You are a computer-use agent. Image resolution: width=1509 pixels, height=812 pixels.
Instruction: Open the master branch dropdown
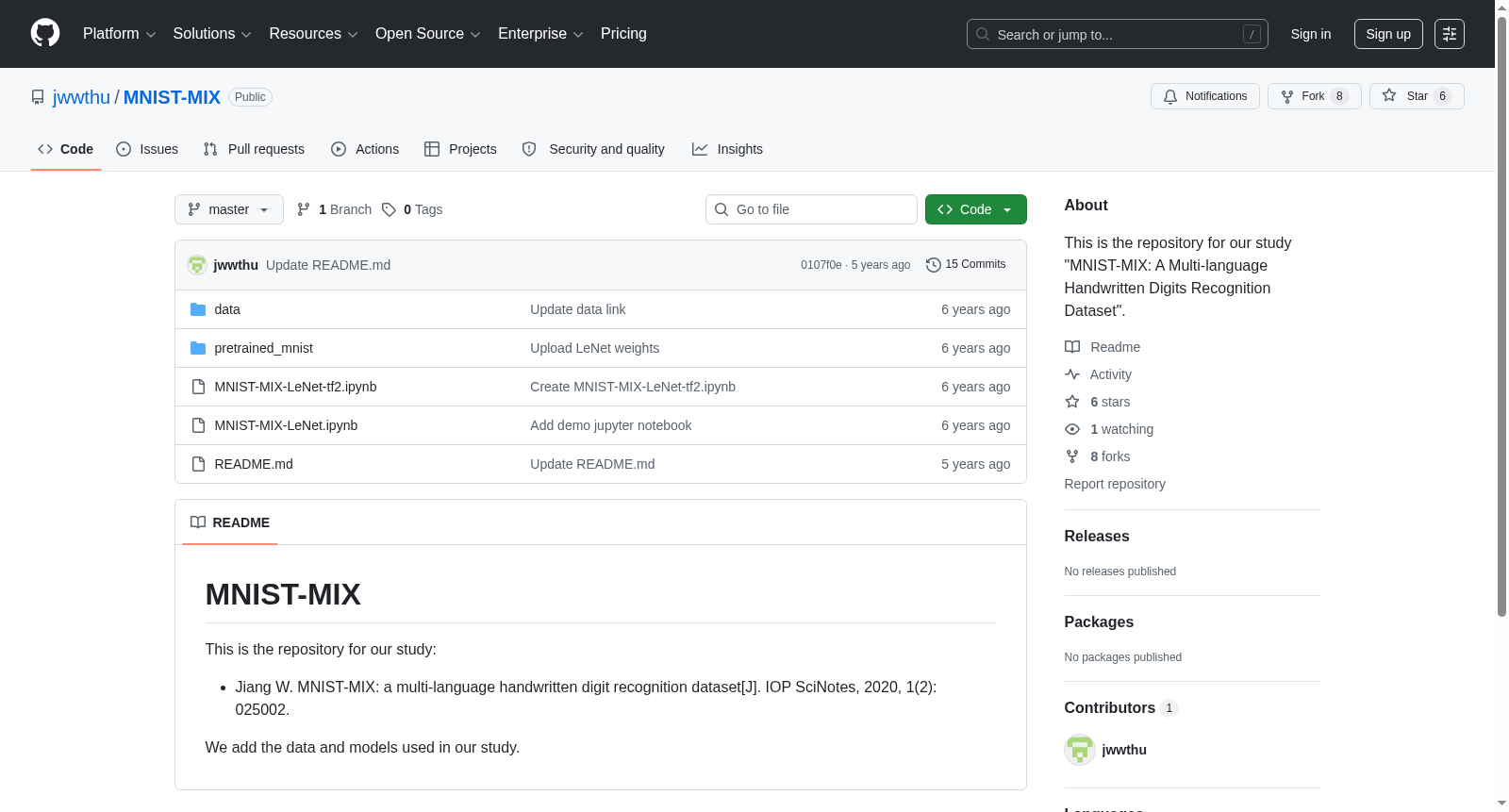click(229, 209)
